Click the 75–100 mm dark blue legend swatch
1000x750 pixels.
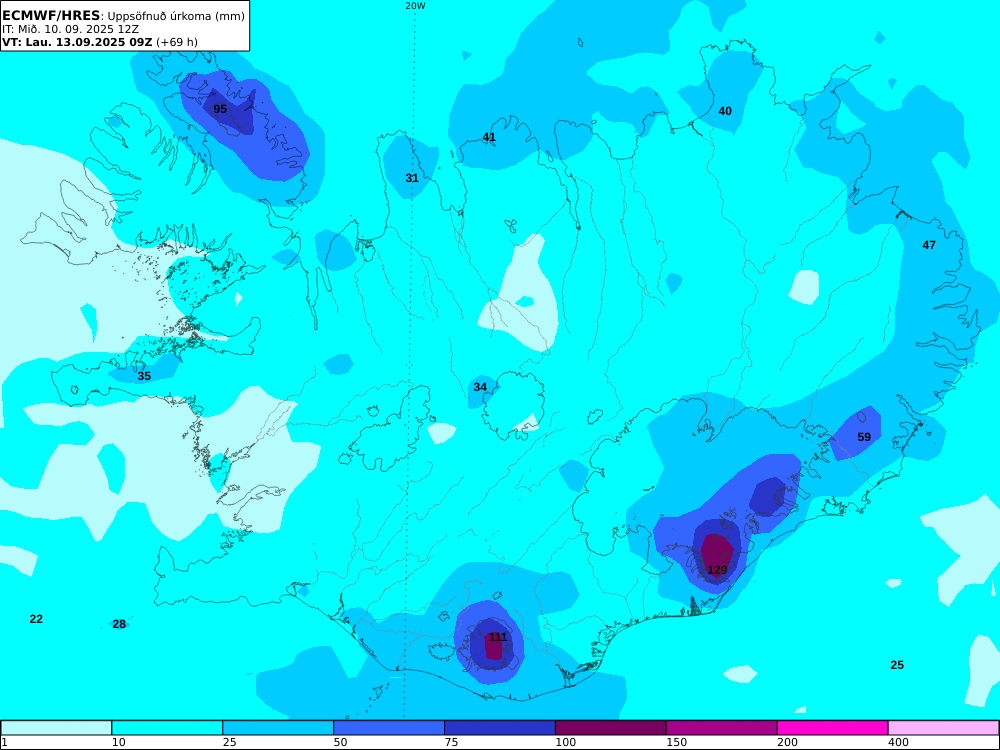500,728
